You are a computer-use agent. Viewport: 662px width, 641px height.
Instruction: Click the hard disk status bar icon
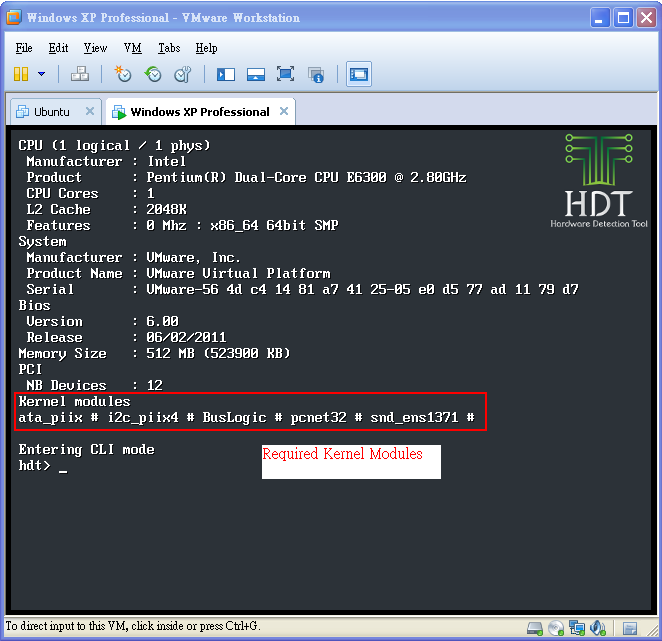(535, 628)
